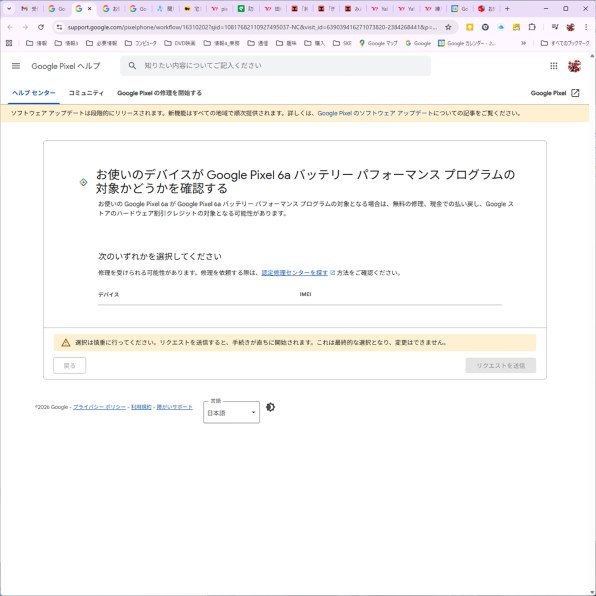Click the search magnifier icon in the help search
This screenshot has width=596, height=596.
point(132,65)
